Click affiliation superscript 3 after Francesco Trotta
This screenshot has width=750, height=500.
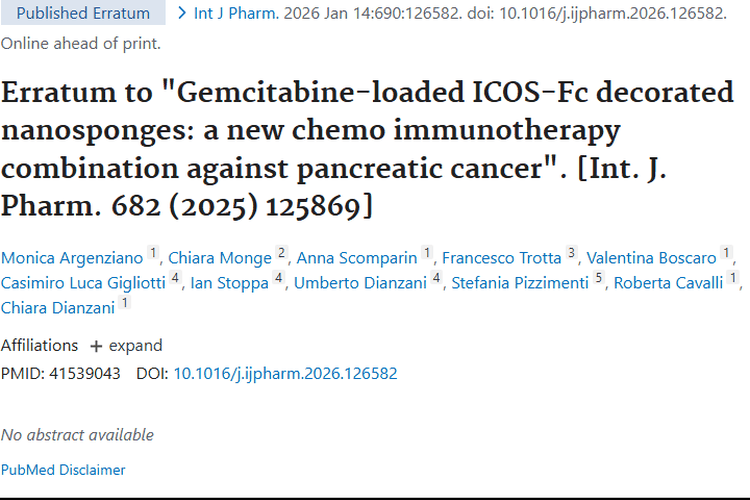pyautogui.click(x=571, y=254)
